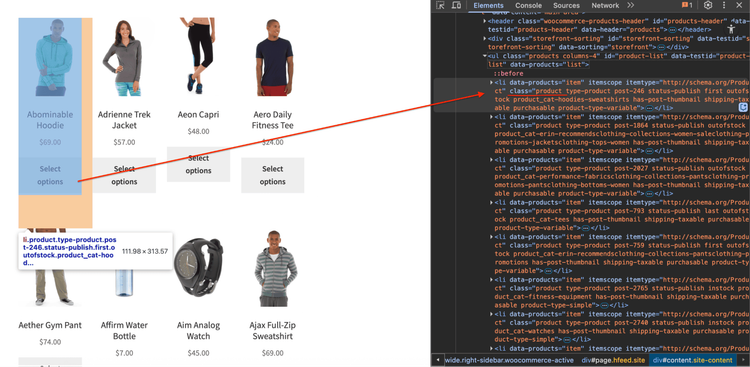Click Select options under Aero Daily Fitness Tee
750x367 pixels.
(273, 175)
